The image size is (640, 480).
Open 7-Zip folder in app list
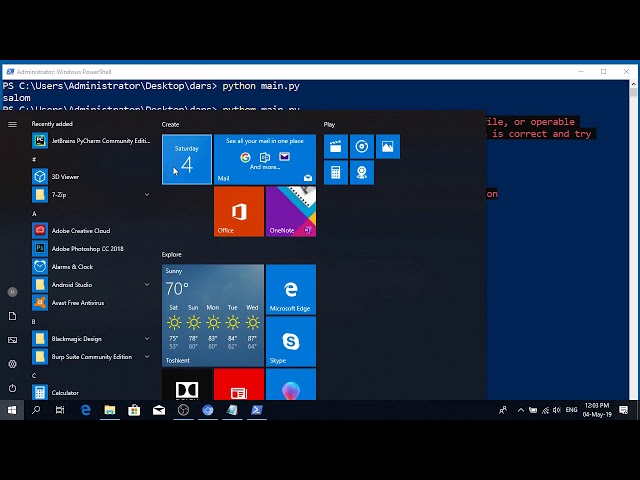91,195
